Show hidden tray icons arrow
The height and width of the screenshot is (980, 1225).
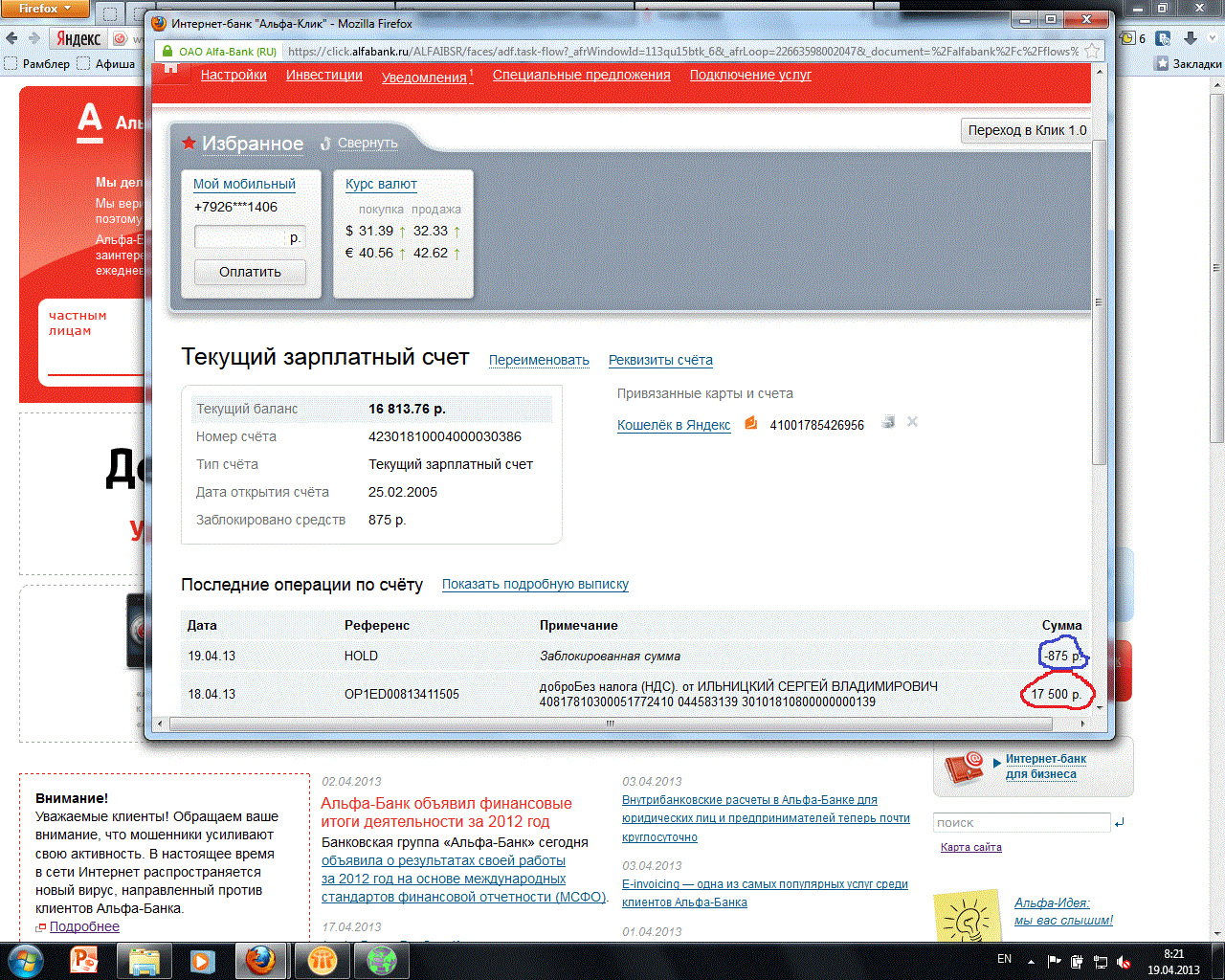1031,961
